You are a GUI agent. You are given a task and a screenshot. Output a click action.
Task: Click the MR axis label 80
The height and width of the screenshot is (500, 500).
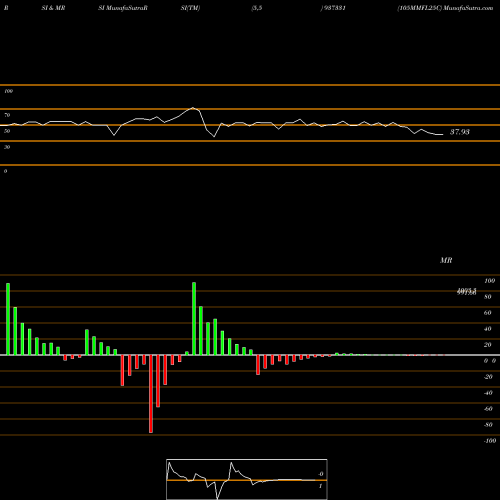tap(488, 297)
